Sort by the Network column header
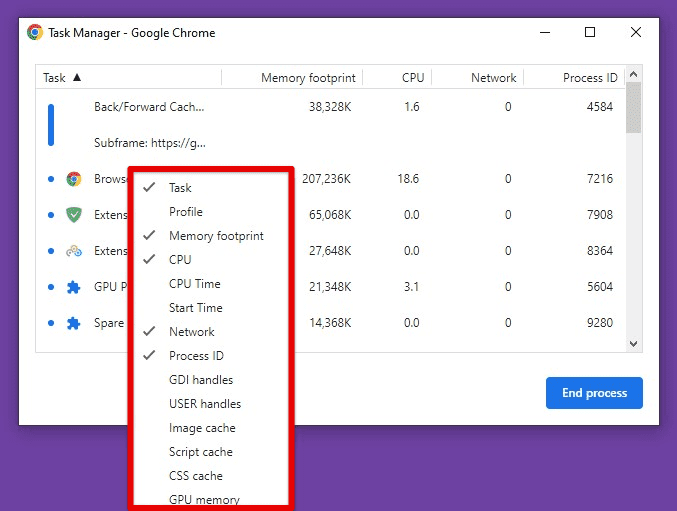The image size is (677, 511). pyautogui.click(x=478, y=78)
